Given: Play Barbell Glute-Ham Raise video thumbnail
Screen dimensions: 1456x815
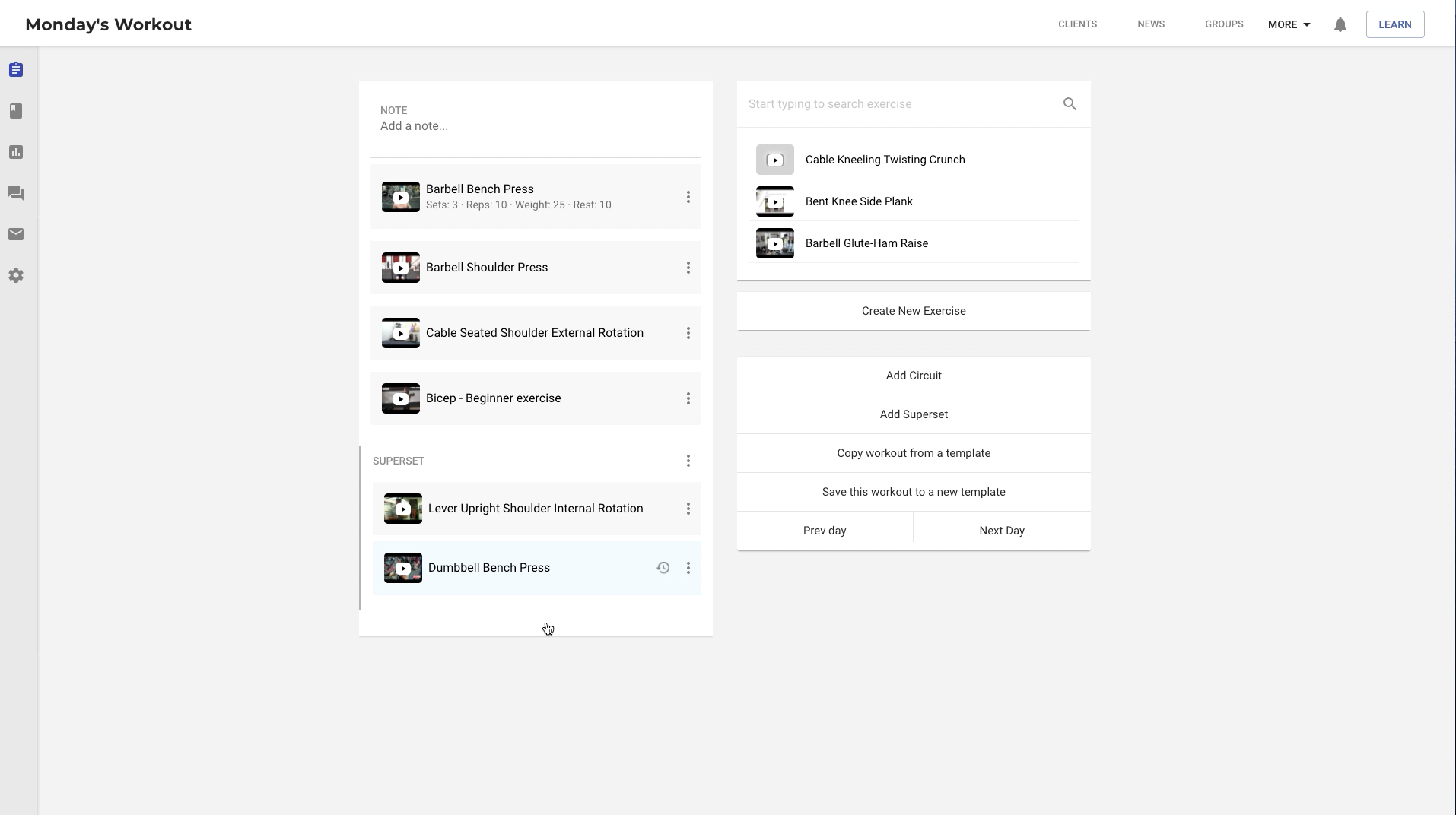Looking at the screenshot, I should (775, 243).
